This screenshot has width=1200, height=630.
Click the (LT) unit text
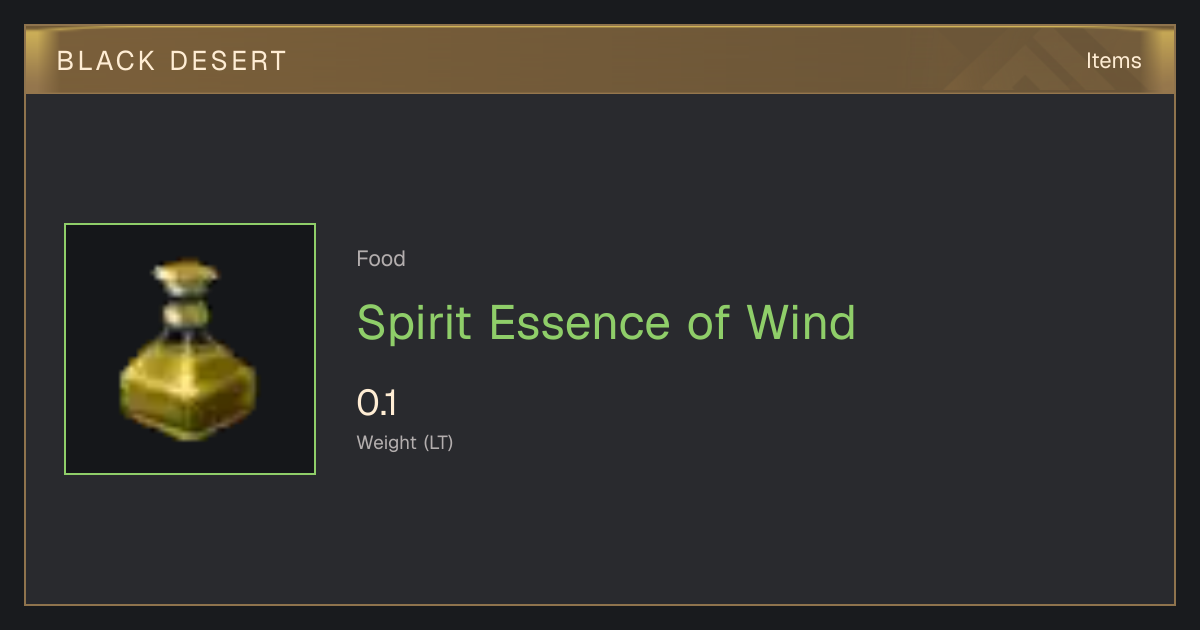tap(438, 442)
